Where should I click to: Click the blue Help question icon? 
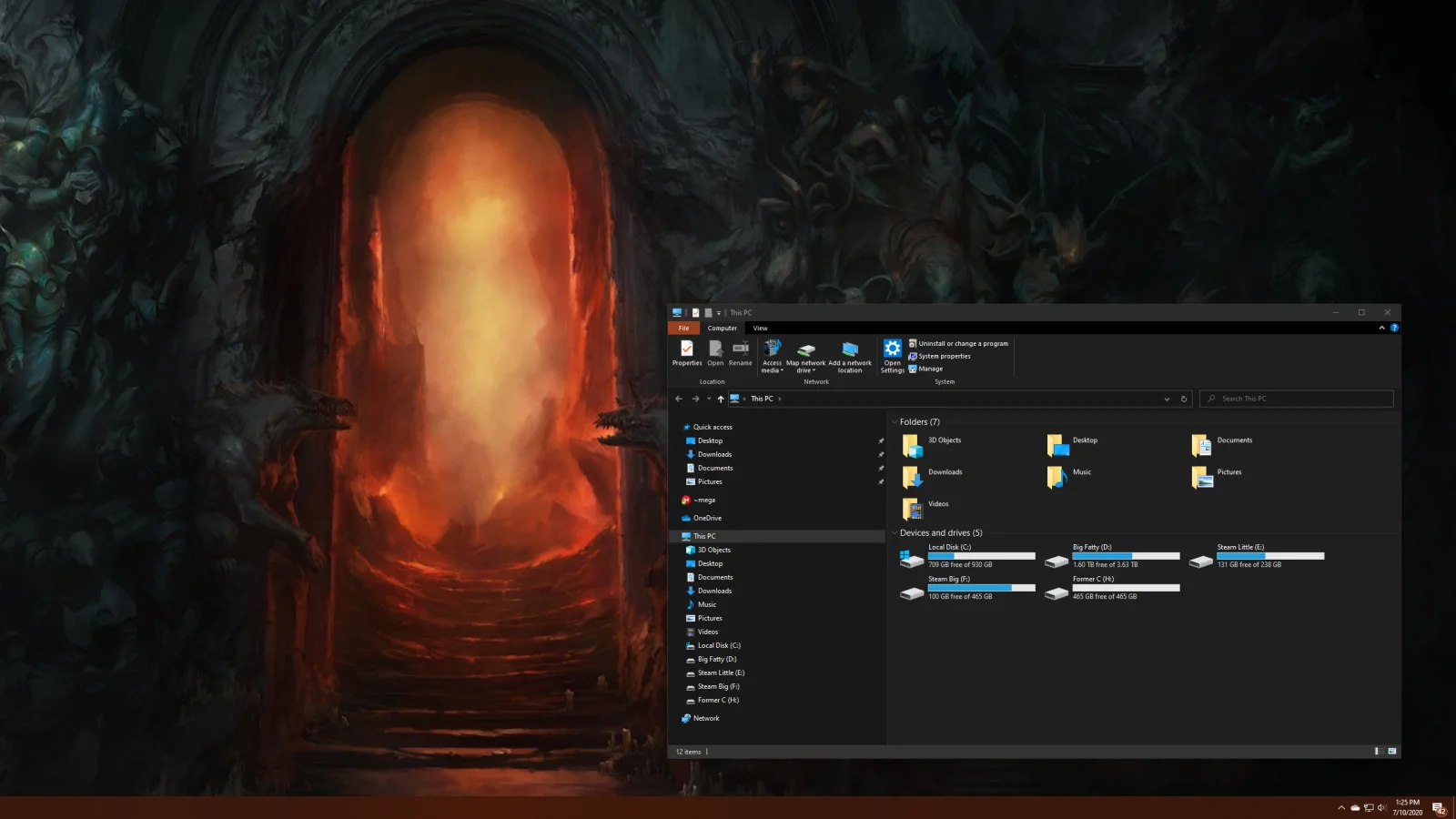pos(1394,328)
